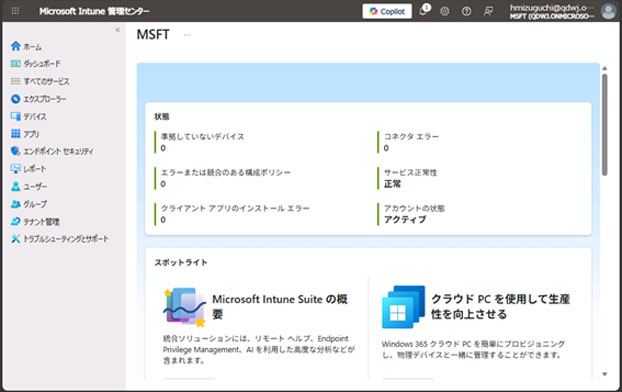622x392 pixels.
Task: Click the グループ icon in sidebar
Action: pyautogui.click(x=15, y=204)
